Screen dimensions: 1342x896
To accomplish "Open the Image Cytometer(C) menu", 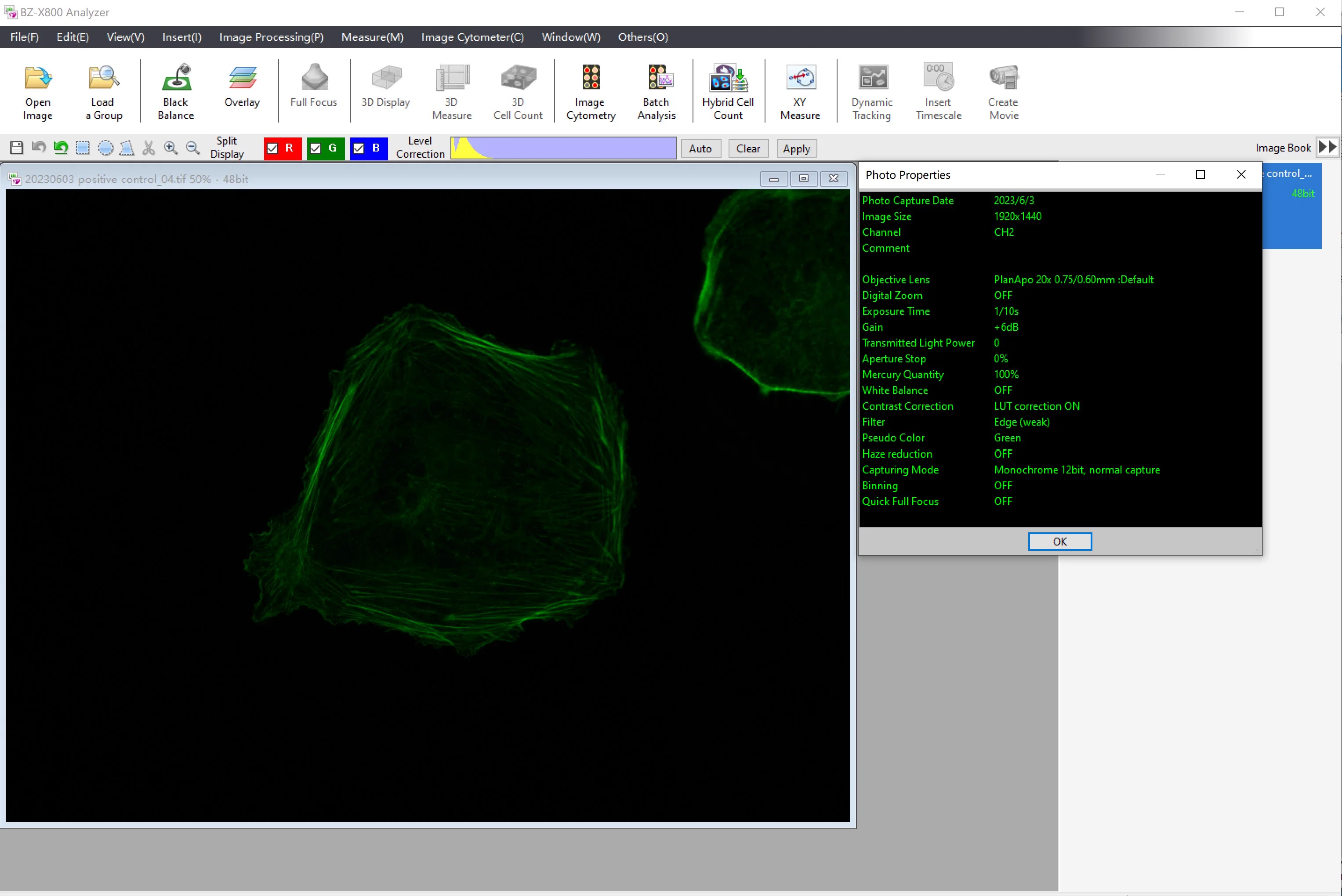I will pyautogui.click(x=473, y=37).
